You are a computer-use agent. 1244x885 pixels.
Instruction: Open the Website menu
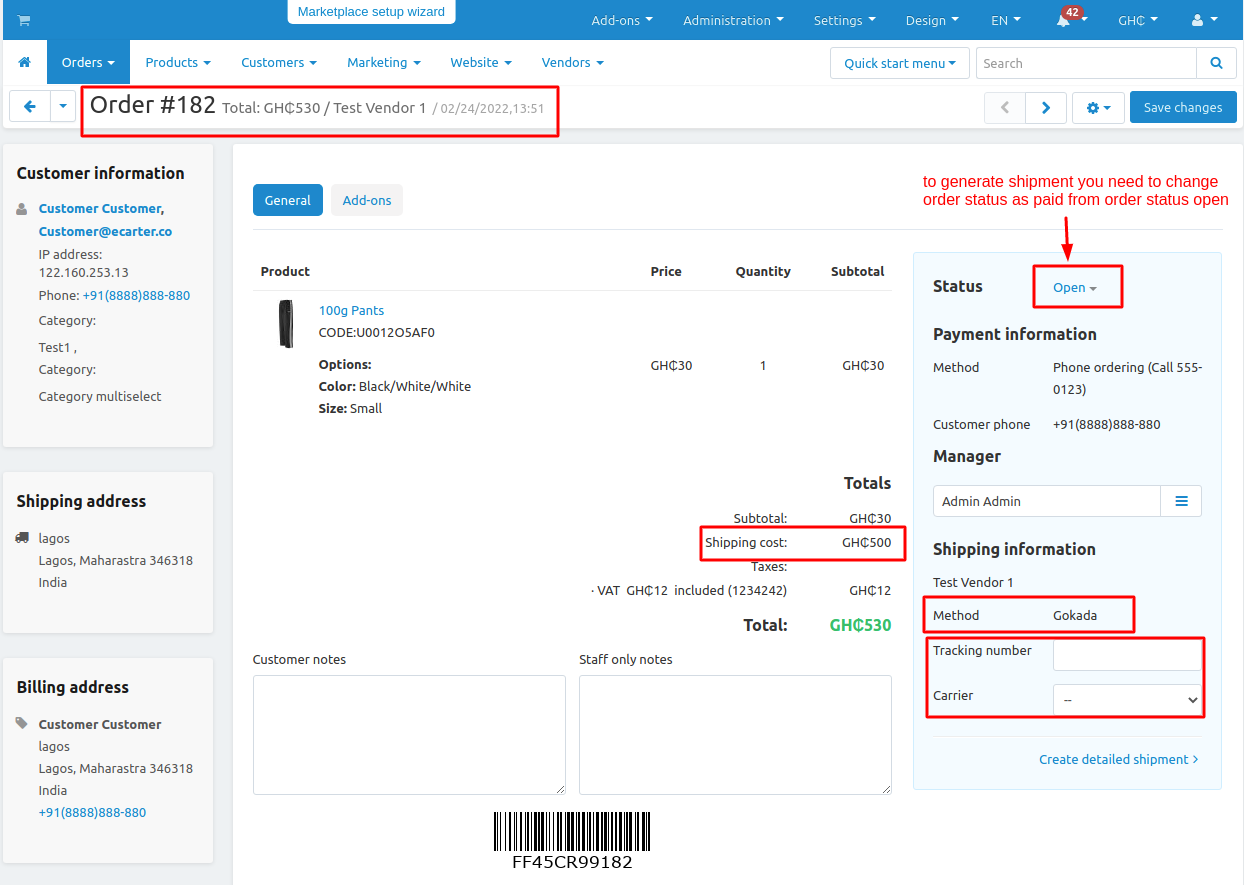point(481,62)
